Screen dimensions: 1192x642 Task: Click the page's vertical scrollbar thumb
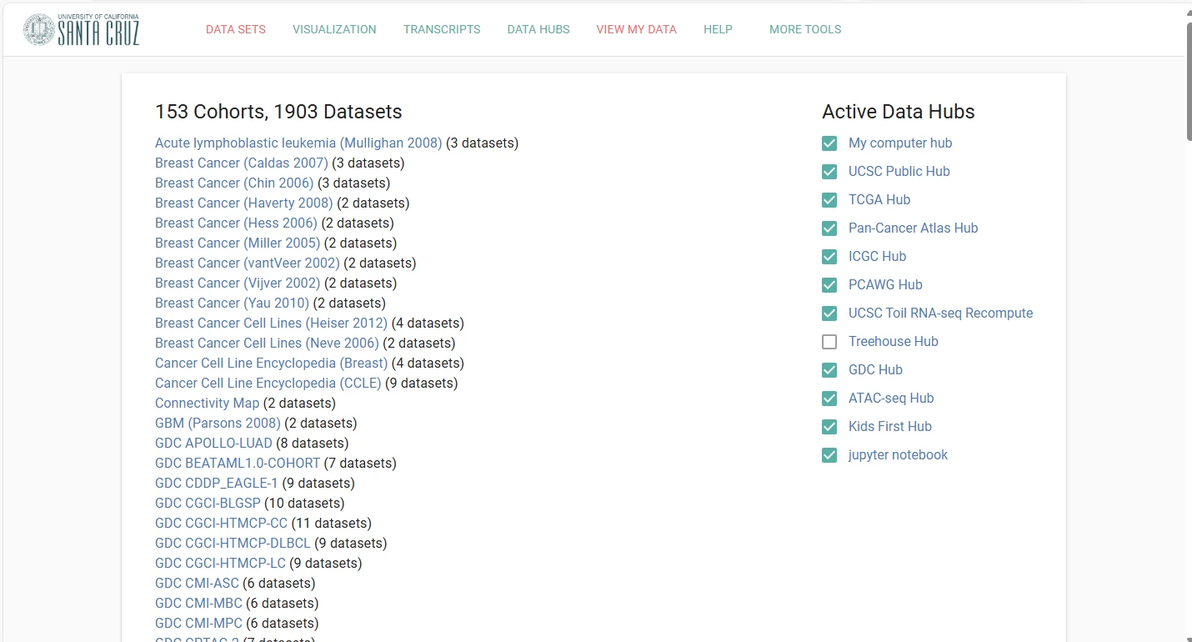pos(1186,70)
